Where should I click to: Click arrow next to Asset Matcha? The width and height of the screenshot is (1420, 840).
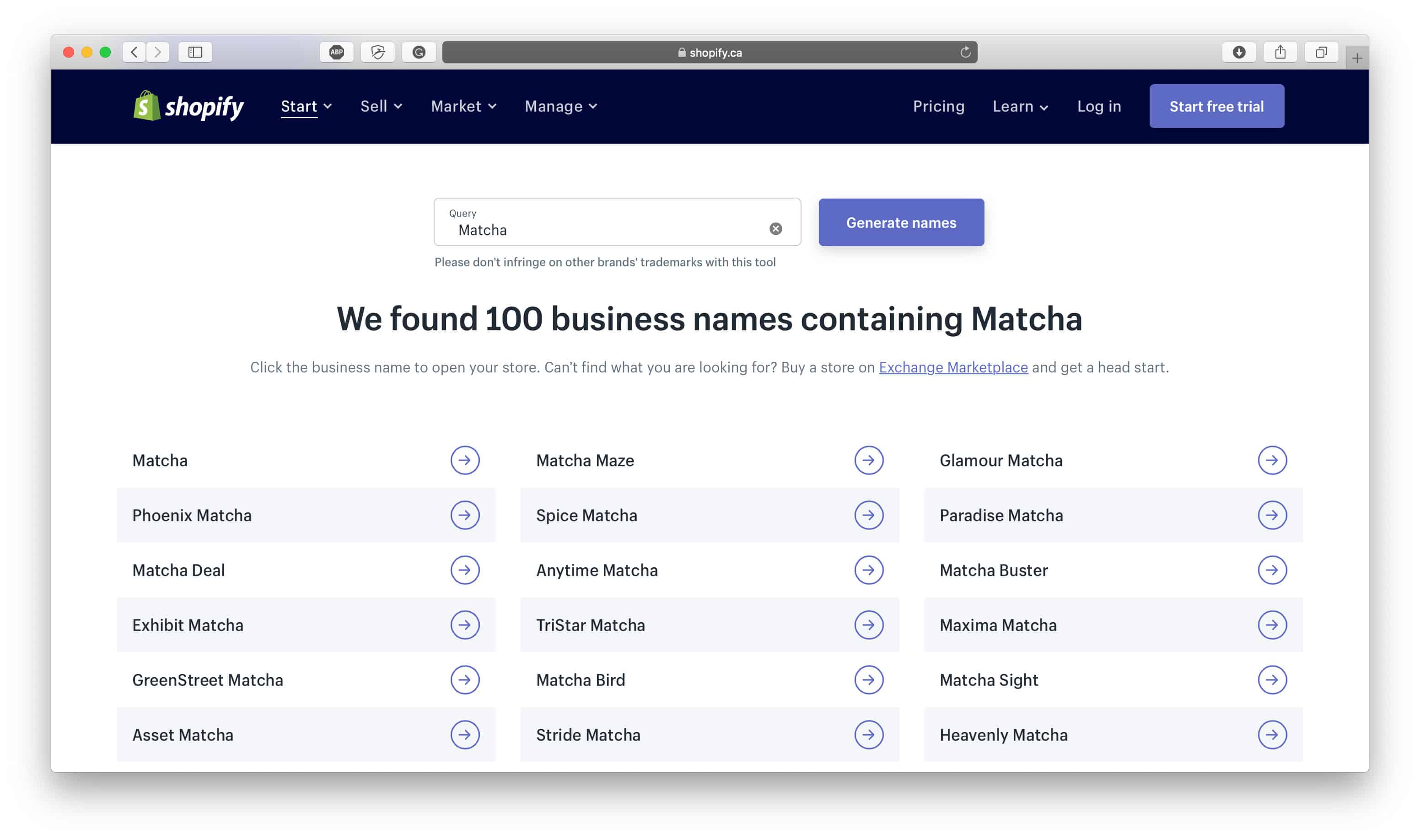click(x=465, y=735)
